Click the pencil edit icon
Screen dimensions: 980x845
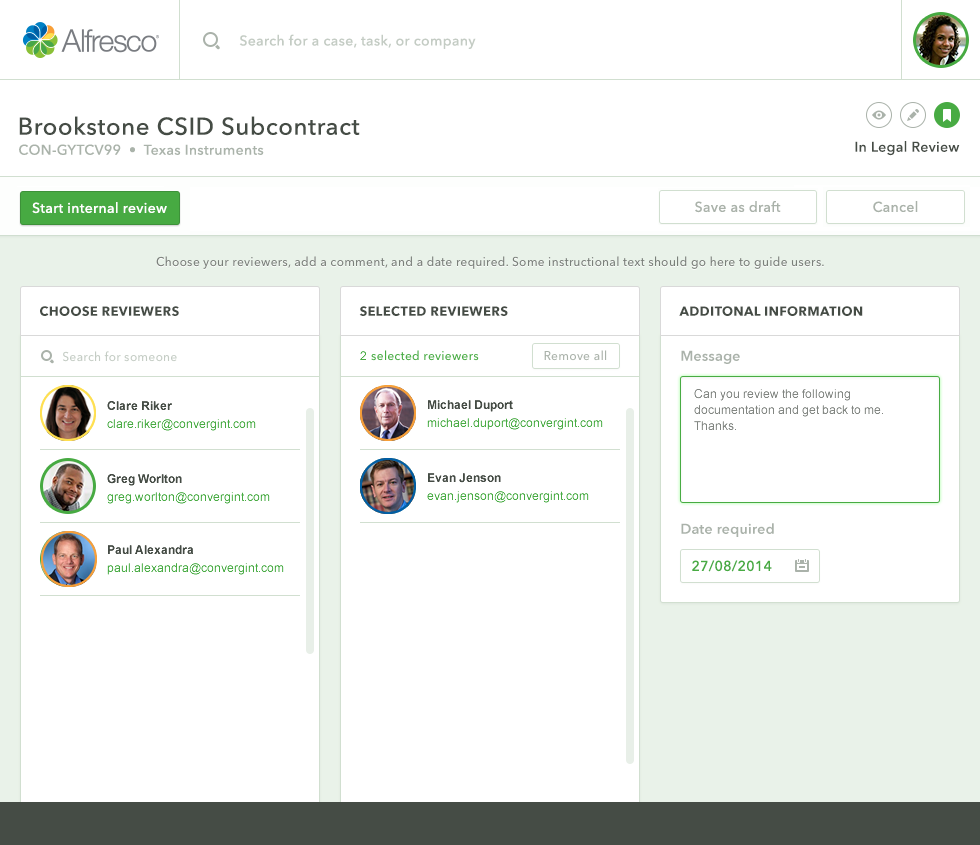coord(912,115)
